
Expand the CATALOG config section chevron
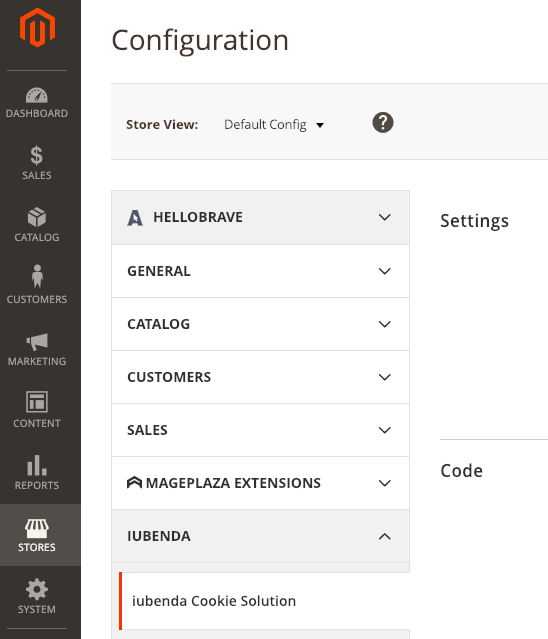(385, 324)
